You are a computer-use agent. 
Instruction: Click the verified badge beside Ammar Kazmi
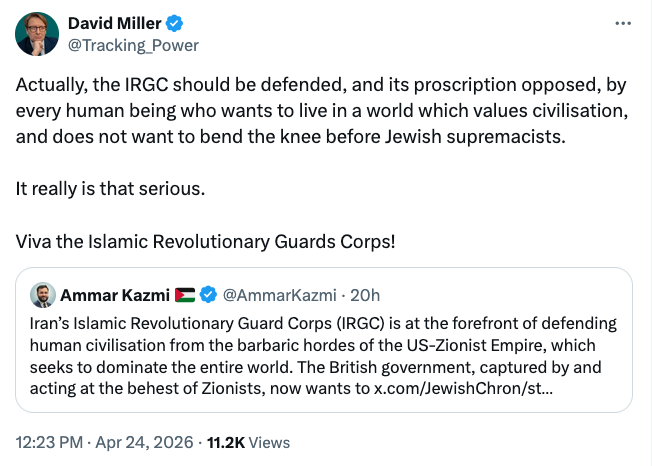click(x=208, y=295)
